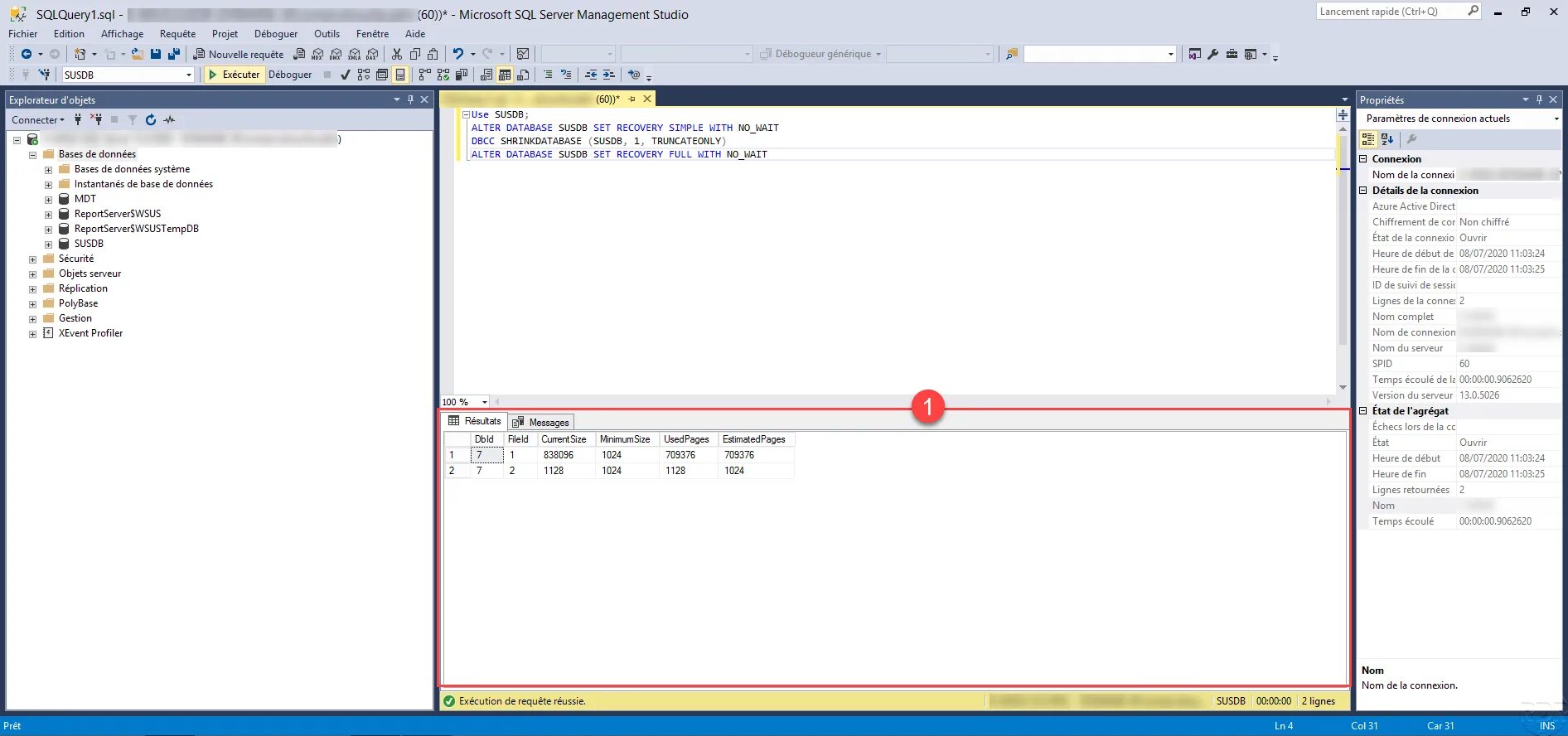Click Déboguer in the SQL toolbar
The height and width of the screenshot is (736, 1568).
point(290,75)
